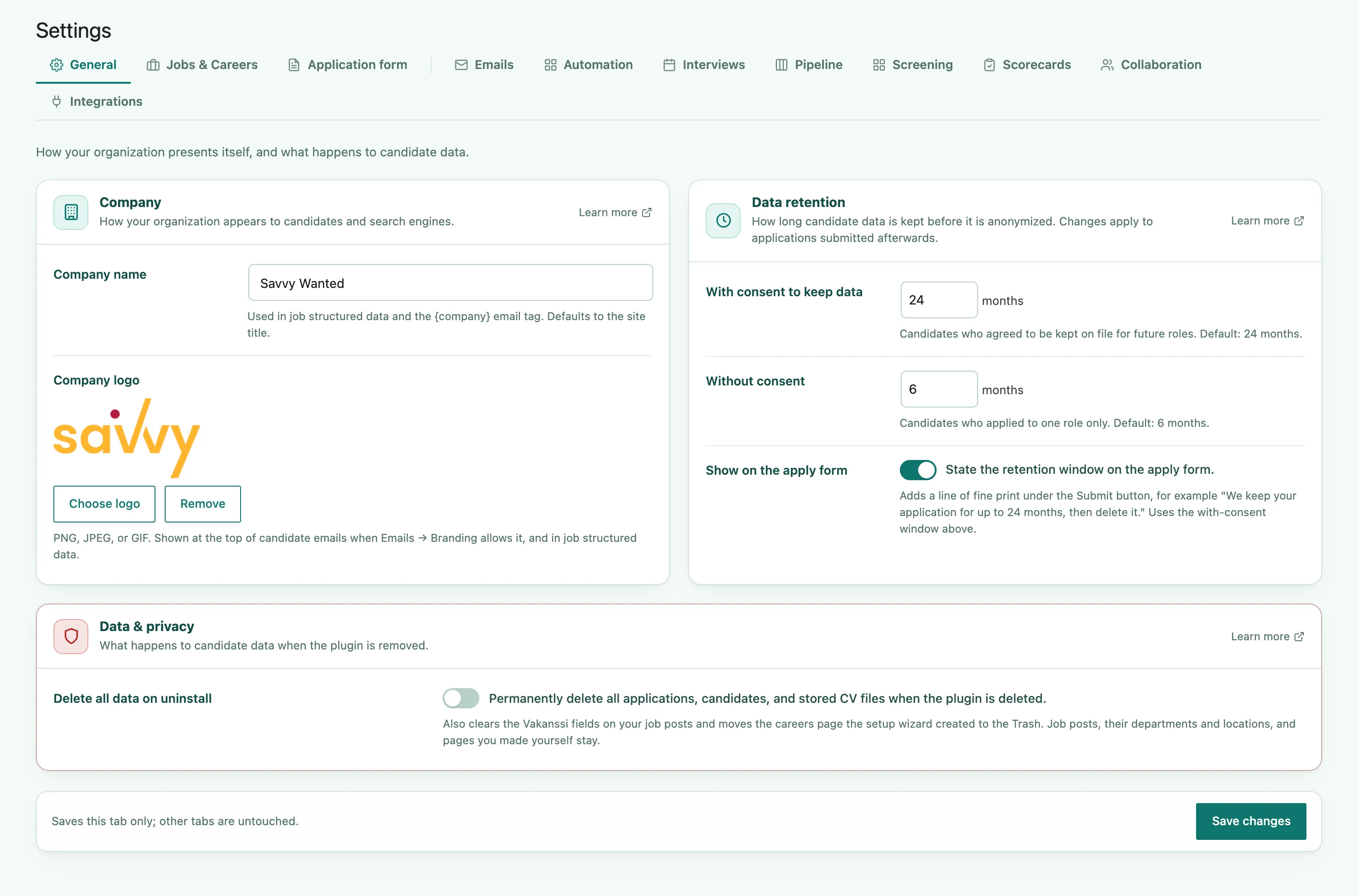This screenshot has width=1358, height=896.
Task: Focus the Without consent months field
Action: (x=939, y=389)
